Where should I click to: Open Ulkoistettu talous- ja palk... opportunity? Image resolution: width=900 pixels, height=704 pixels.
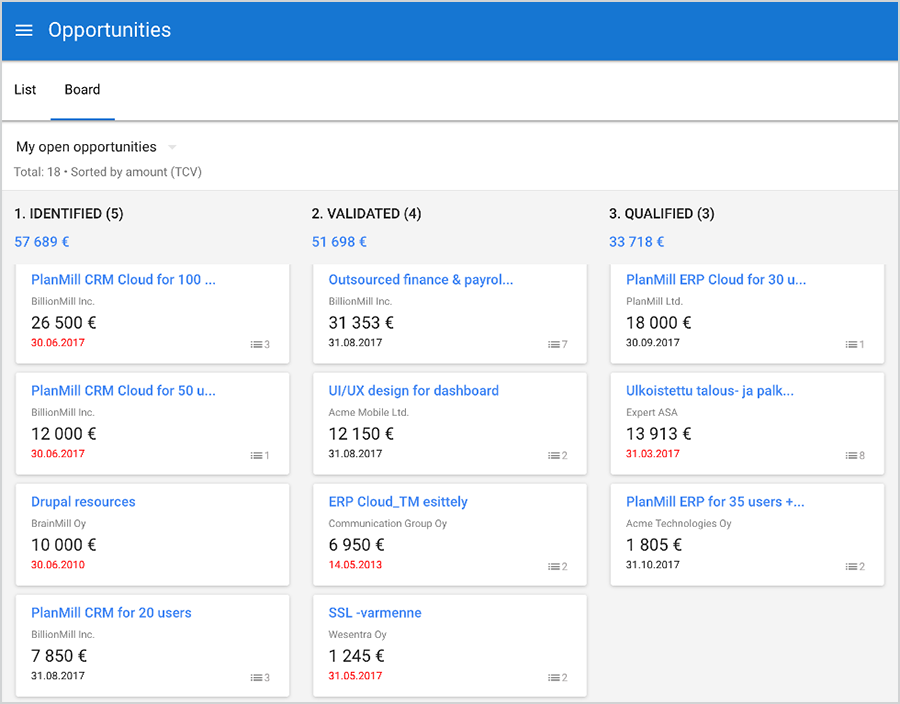[710, 391]
